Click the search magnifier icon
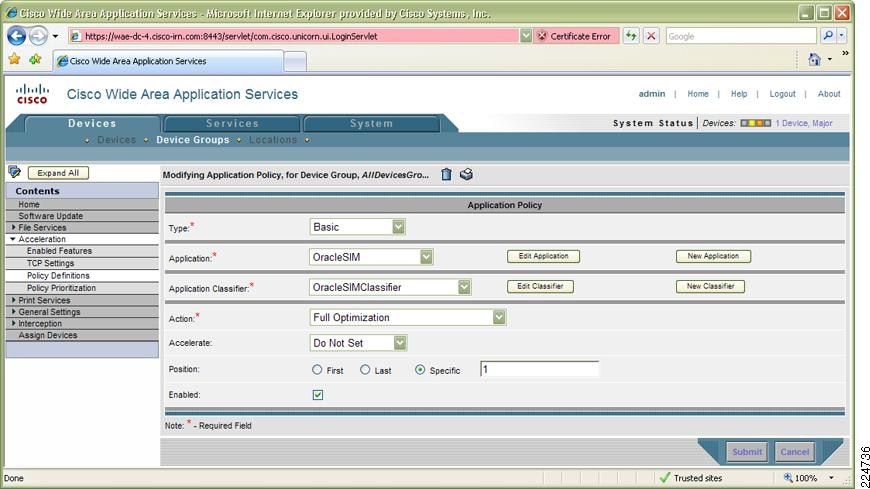The width and height of the screenshot is (870, 489). (828, 36)
